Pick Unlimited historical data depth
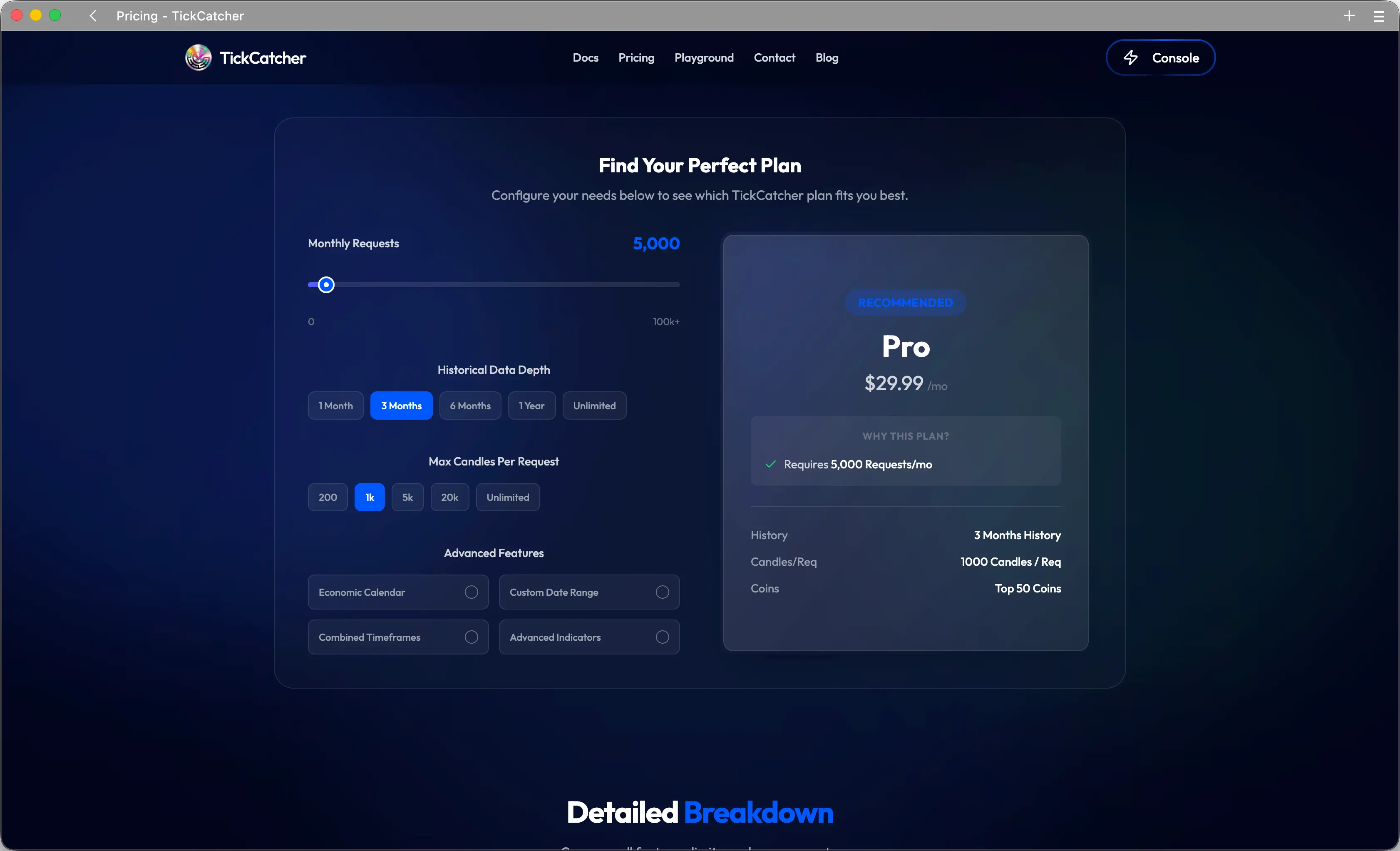 (594, 406)
